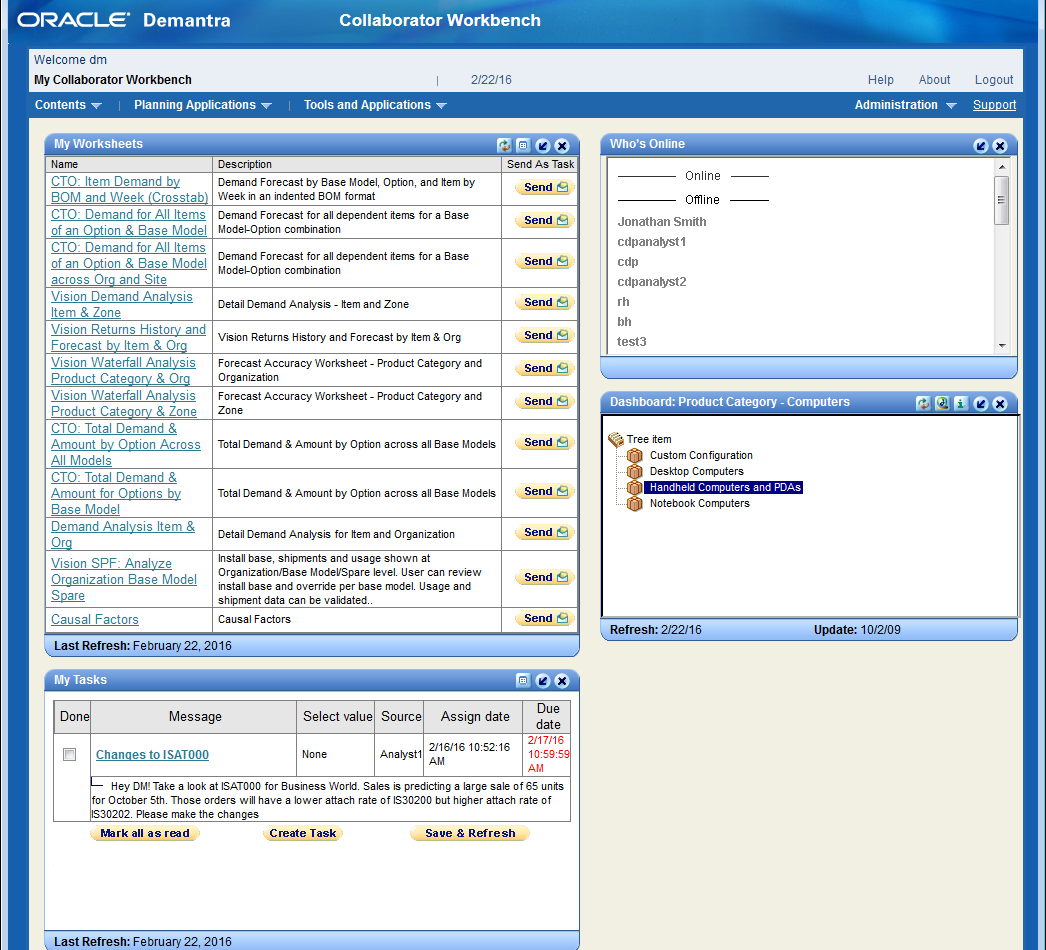Select the Notebook Computers tree item
Image resolution: width=1046 pixels, height=950 pixels.
pyautogui.click(x=700, y=504)
